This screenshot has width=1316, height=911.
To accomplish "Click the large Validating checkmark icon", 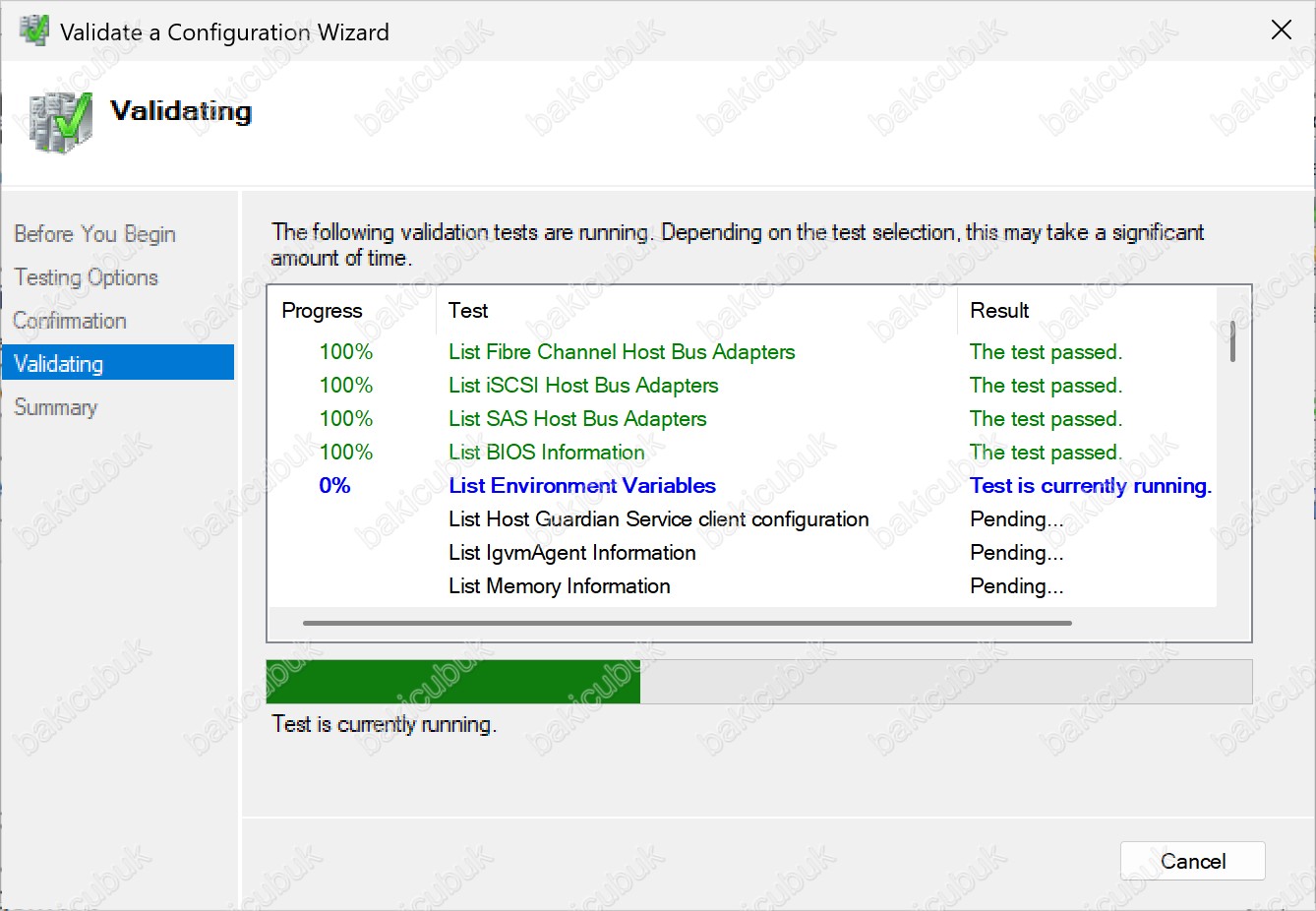I will (61, 122).
